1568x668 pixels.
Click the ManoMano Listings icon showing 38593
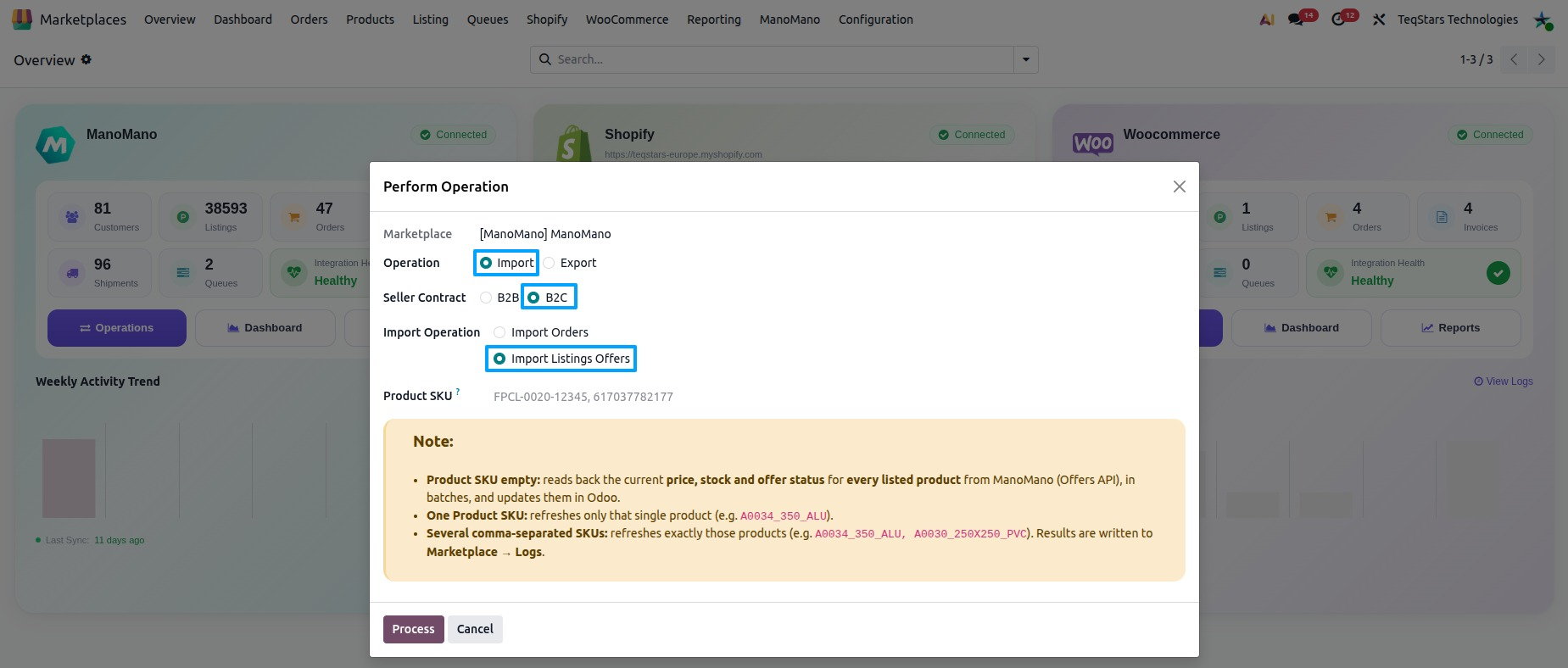(x=183, y=217)
